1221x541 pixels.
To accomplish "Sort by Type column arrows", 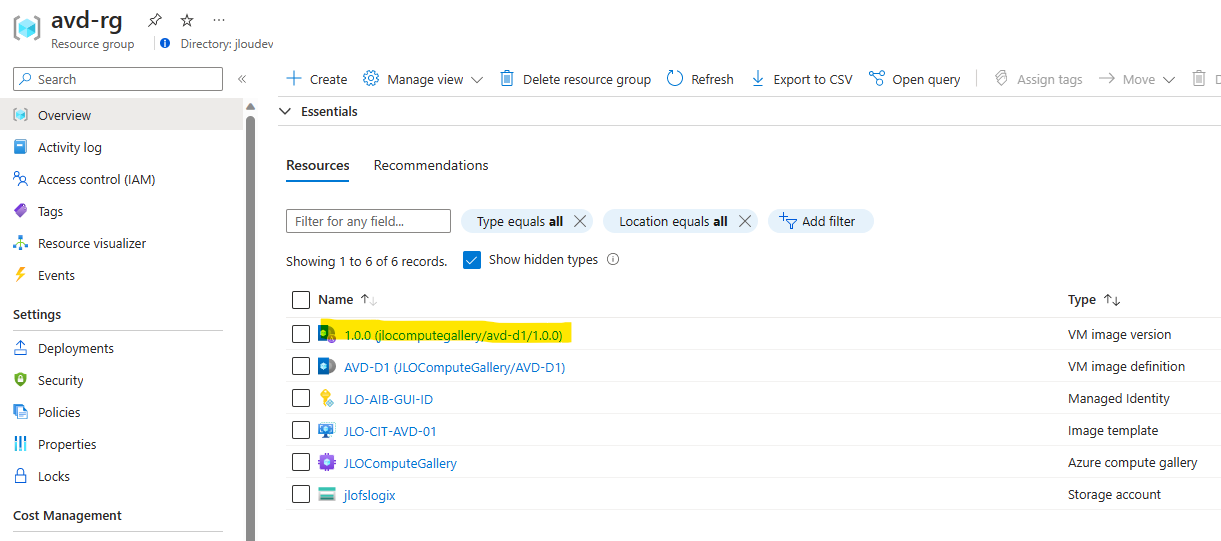I will pos(1111,300).
